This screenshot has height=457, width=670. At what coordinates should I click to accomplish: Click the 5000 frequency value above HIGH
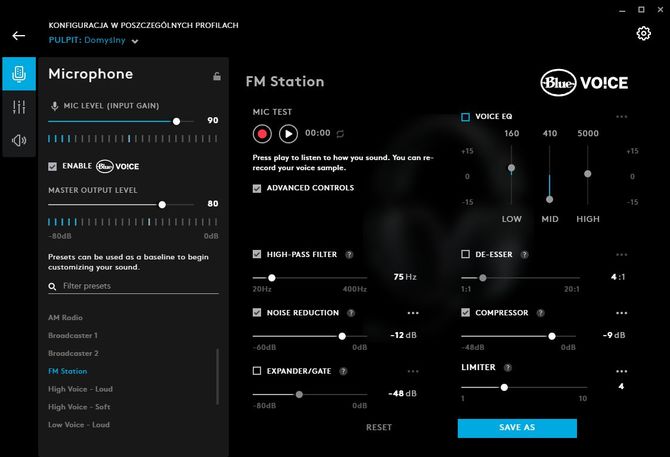pyautogui.click(x=588, y=134)
